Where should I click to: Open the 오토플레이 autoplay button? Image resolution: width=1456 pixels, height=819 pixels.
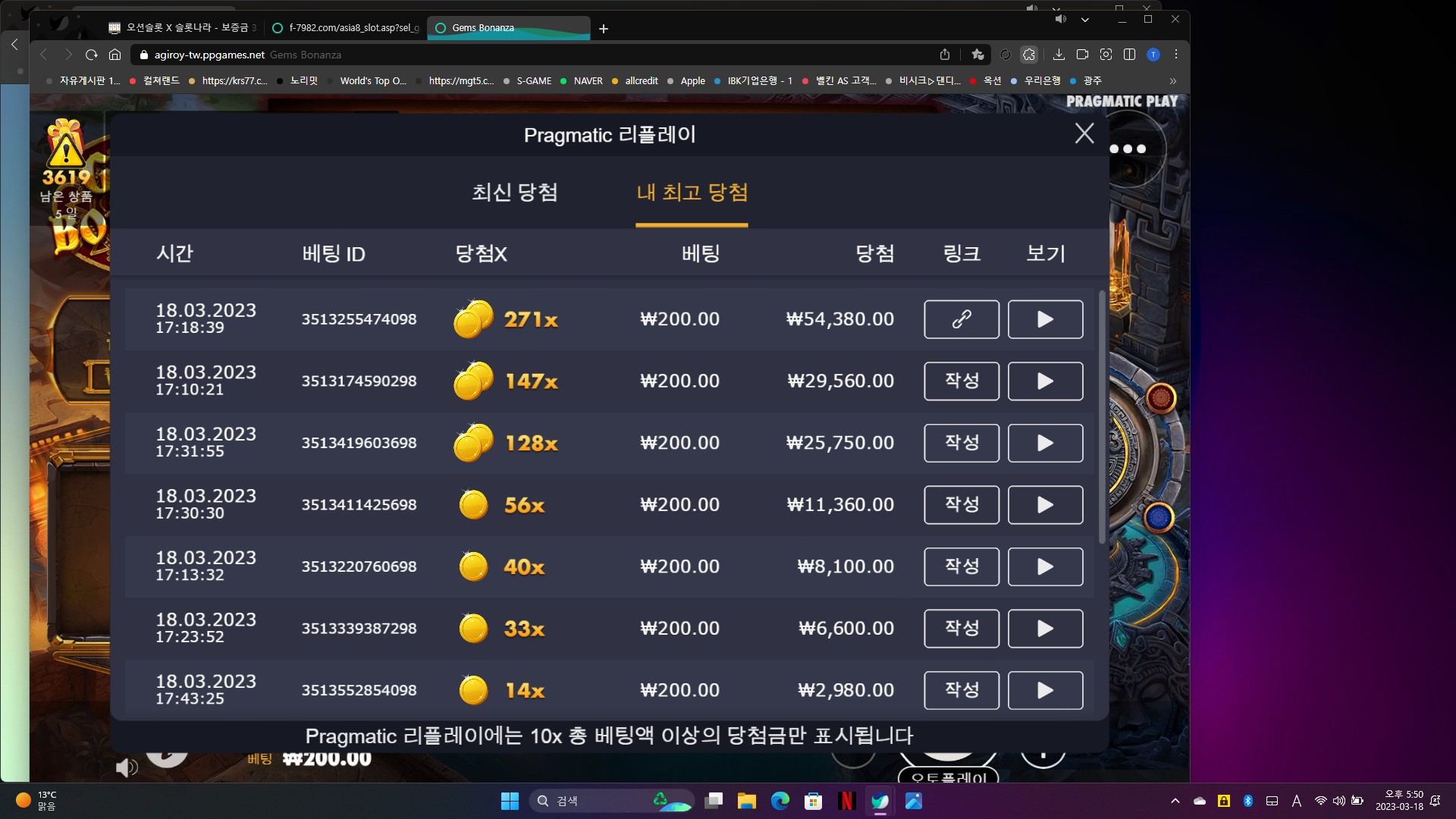click(x=948, y=777)
